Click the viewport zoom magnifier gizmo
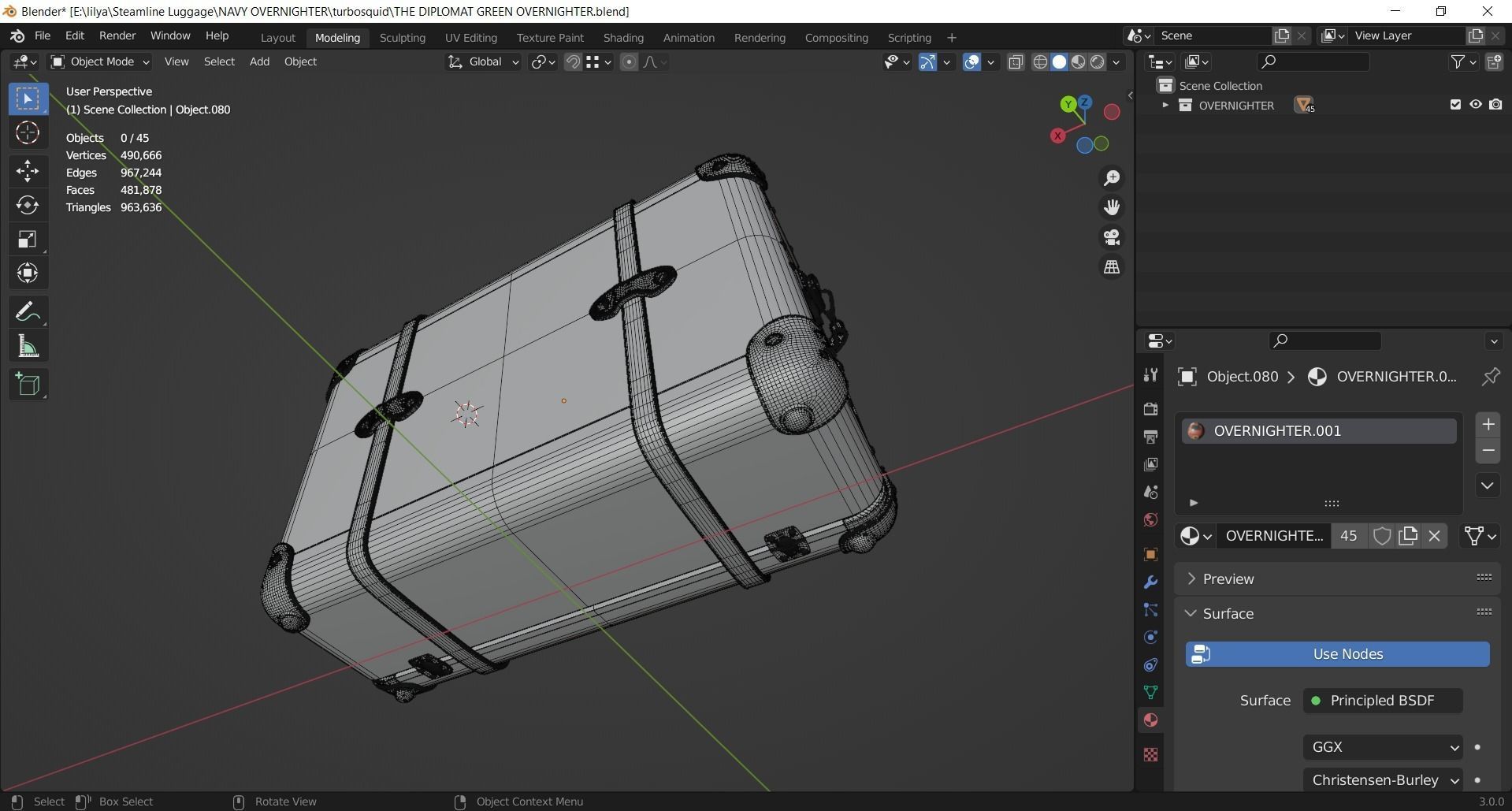The width and height of the screenshot is (1512, 811). coord(1112,178)
